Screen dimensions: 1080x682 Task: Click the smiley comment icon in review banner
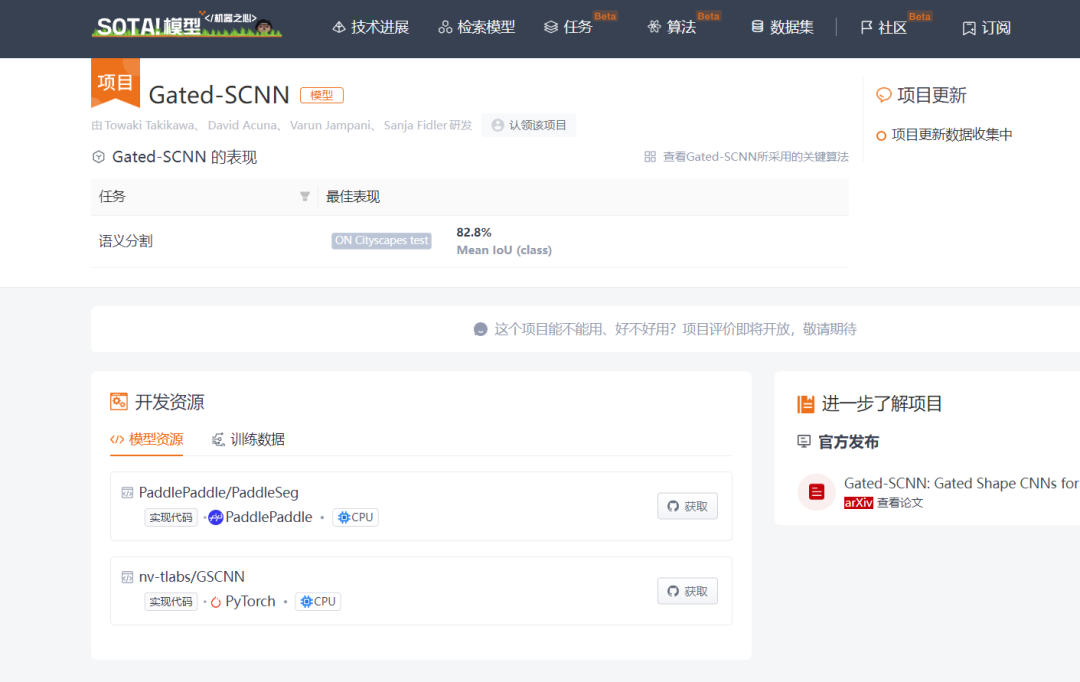tap(481, 329)
